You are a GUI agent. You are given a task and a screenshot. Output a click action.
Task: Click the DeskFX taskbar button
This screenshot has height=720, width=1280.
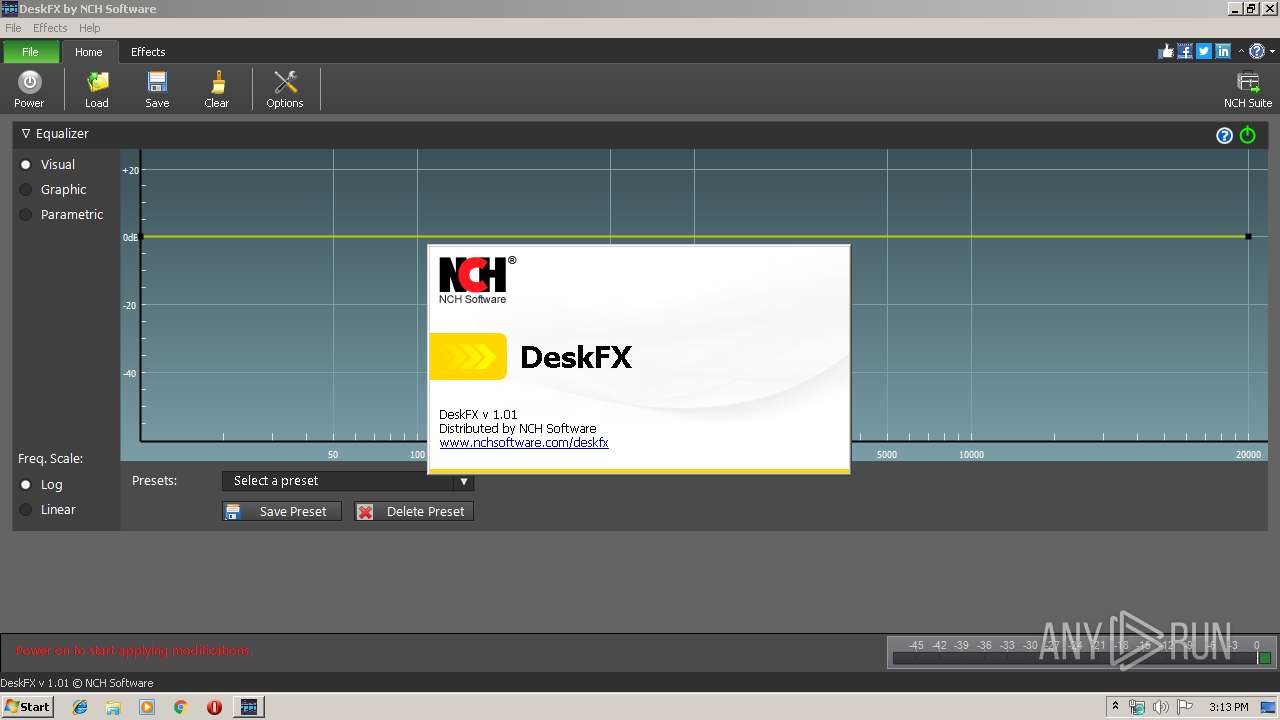249,707
